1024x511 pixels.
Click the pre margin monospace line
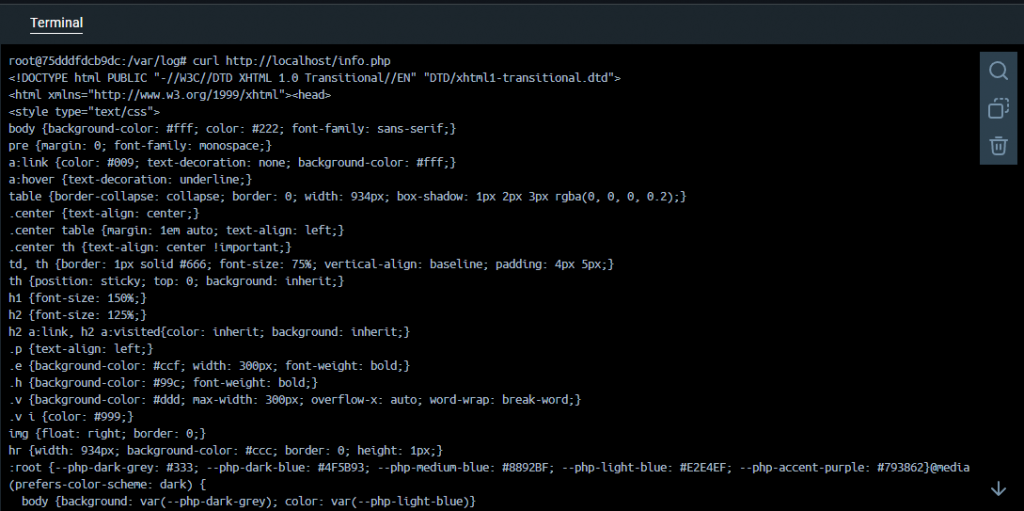click(x=140, y=146)
